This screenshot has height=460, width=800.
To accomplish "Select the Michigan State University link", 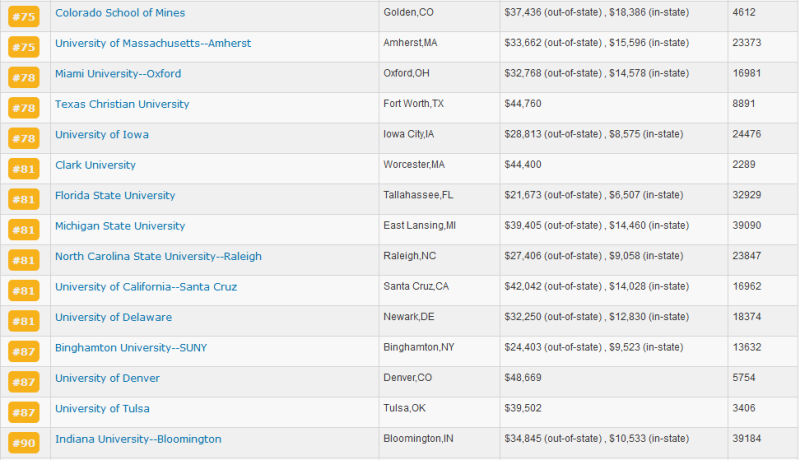I will click(120, 226).
